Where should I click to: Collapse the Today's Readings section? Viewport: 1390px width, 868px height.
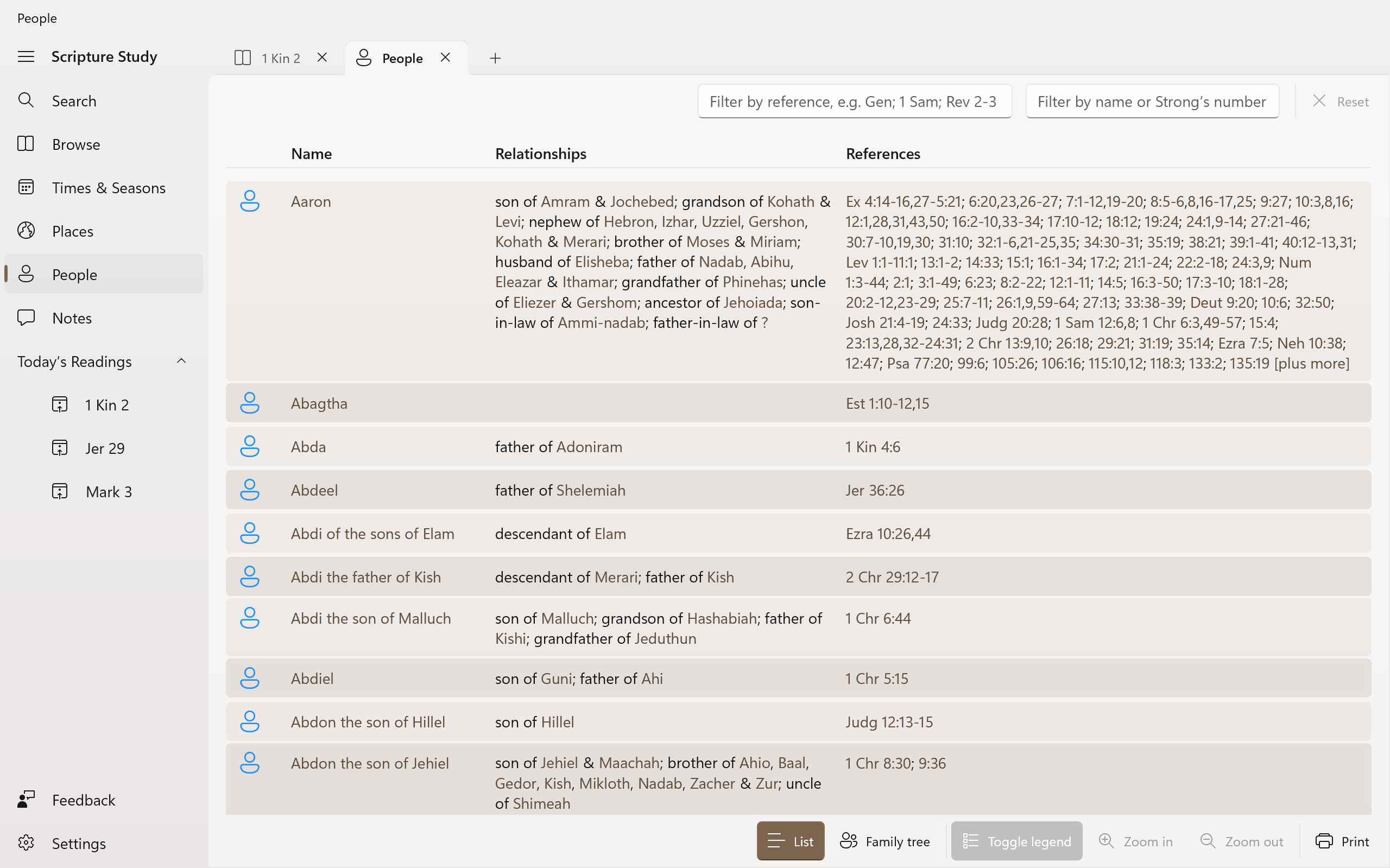181,361
